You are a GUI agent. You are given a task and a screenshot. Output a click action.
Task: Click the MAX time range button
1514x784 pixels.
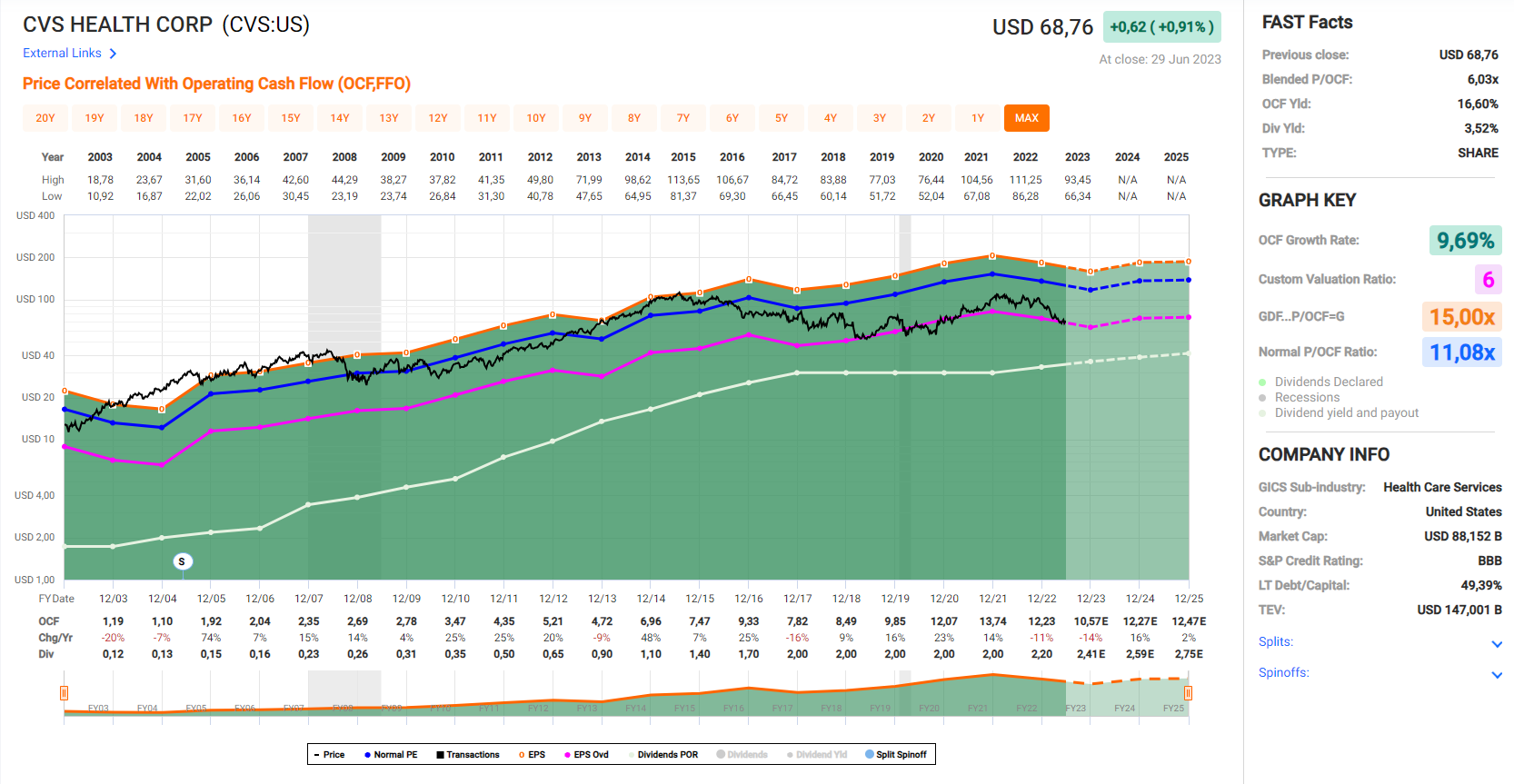(x=1027, y=118)
